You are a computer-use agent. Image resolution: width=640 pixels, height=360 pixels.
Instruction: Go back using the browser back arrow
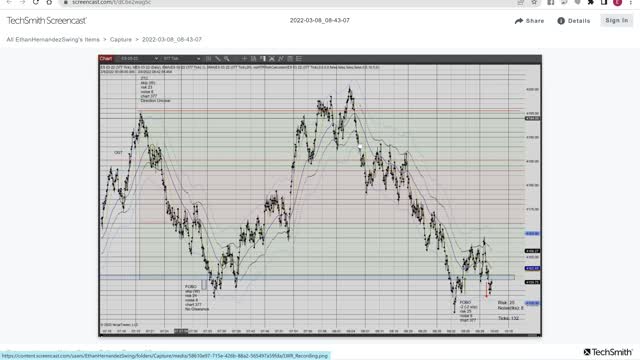9,2
